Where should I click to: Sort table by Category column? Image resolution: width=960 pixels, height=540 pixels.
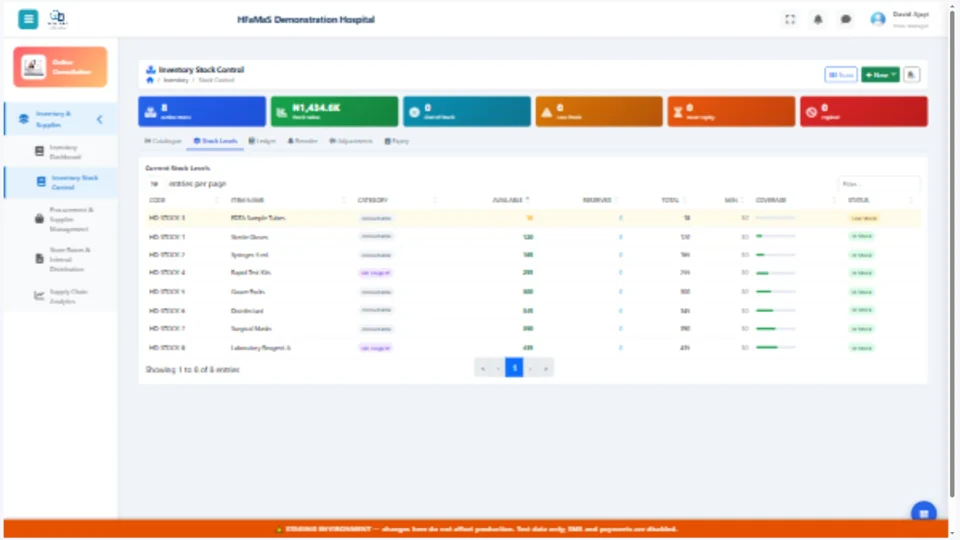click(x=397, y=200)
